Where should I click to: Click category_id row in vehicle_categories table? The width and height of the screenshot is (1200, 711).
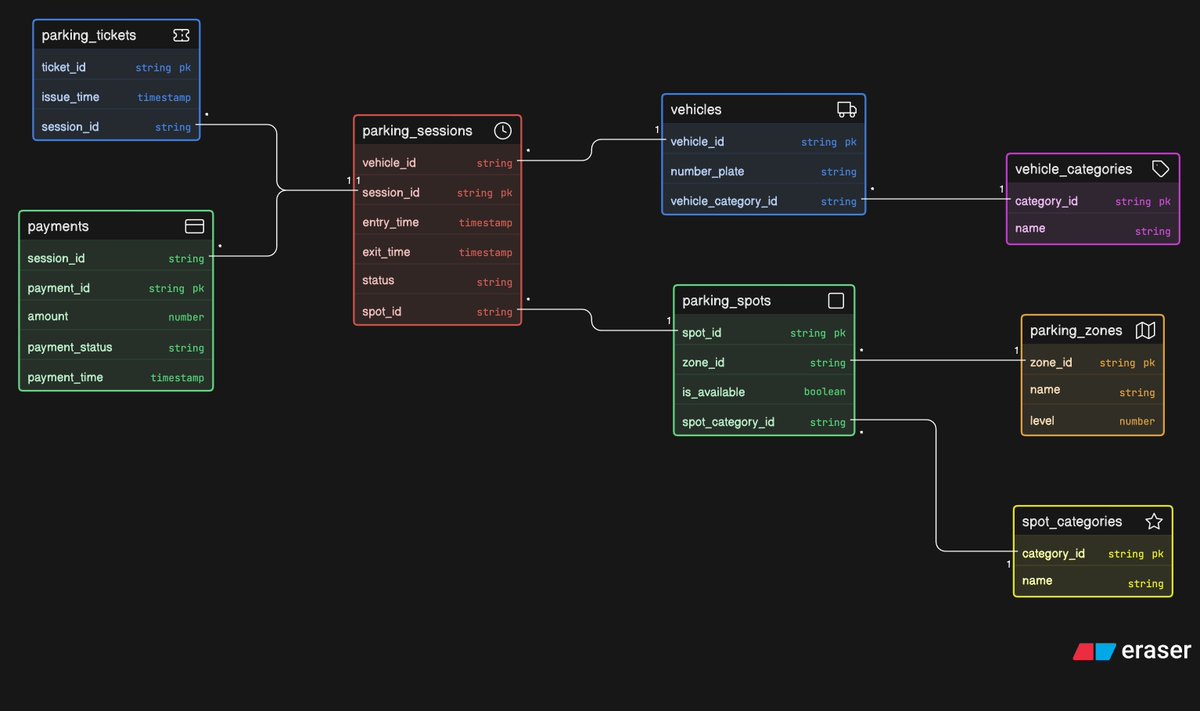tap(1093, 201)
